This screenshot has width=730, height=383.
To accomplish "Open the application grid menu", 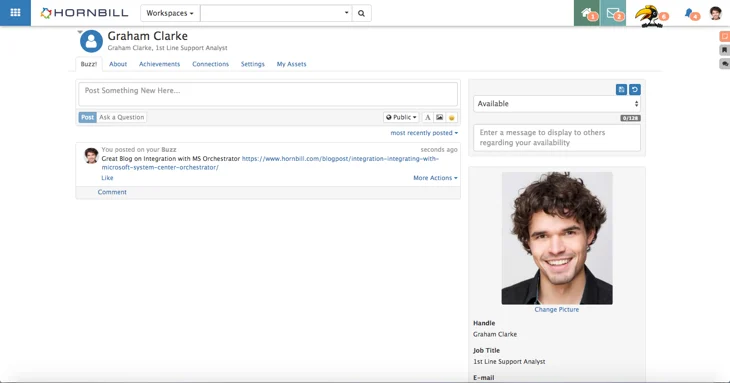I will [15, 13].
